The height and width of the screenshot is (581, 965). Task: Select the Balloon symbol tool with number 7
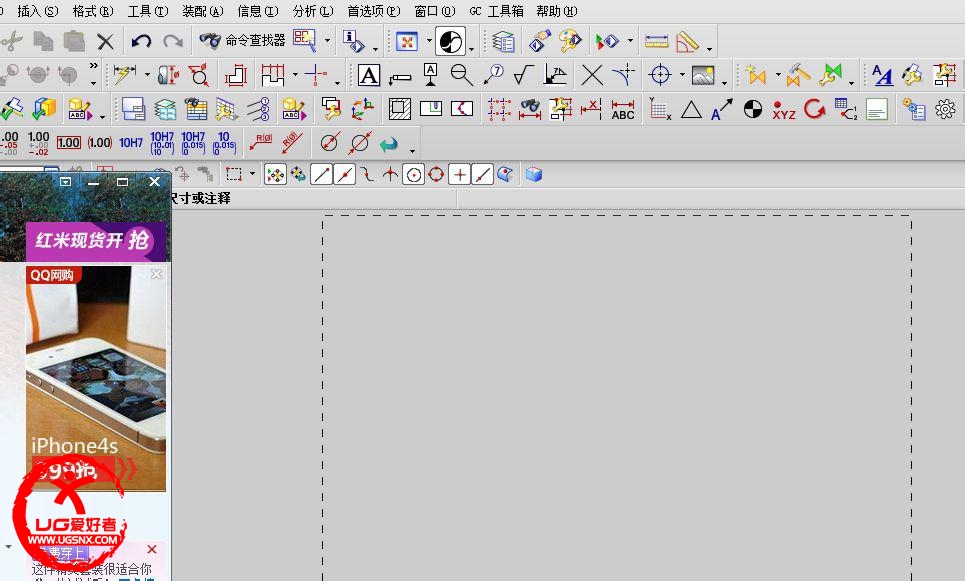pos(494,74)
